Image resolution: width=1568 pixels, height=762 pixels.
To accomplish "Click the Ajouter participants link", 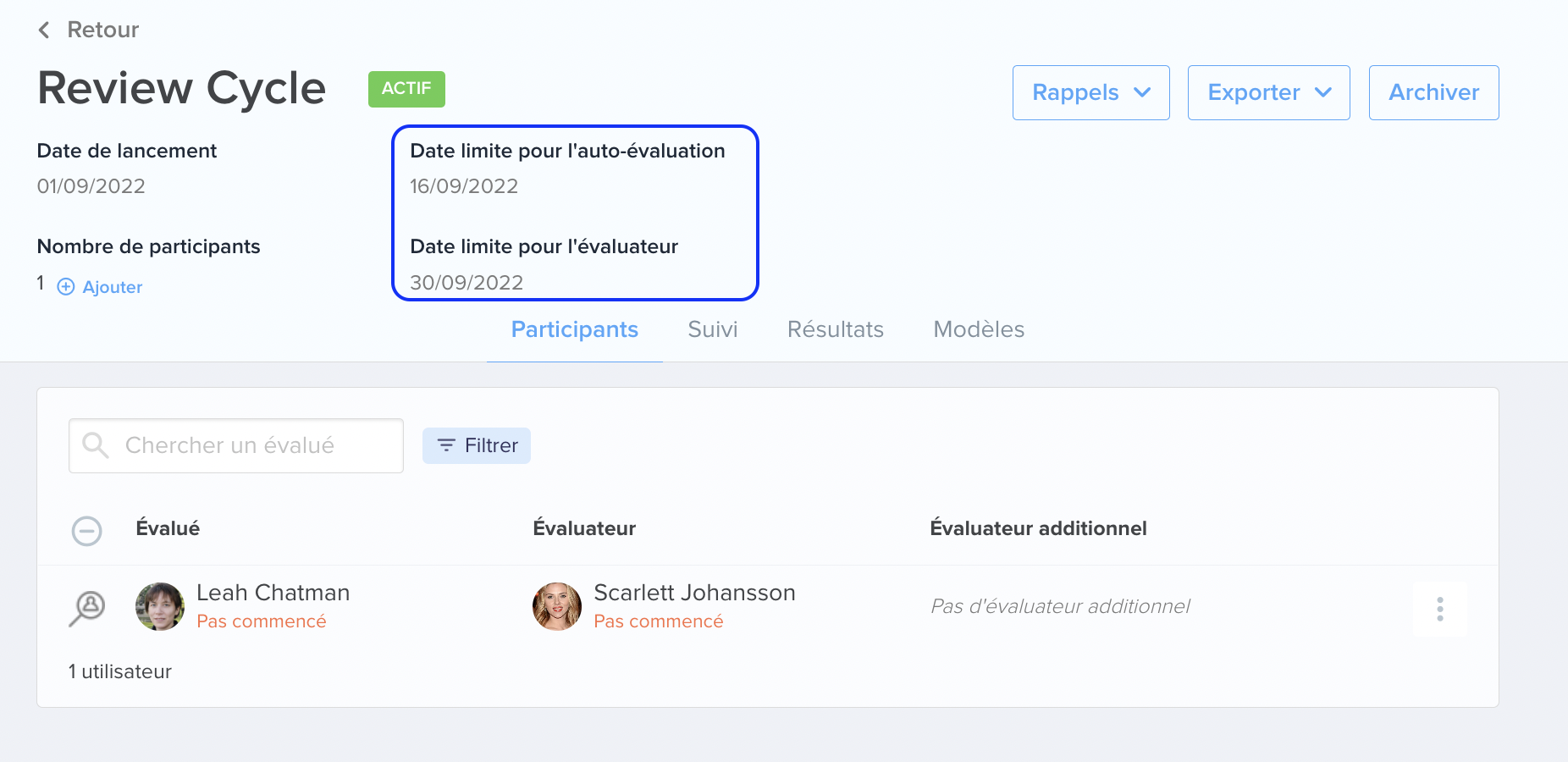I will (112, 287).
